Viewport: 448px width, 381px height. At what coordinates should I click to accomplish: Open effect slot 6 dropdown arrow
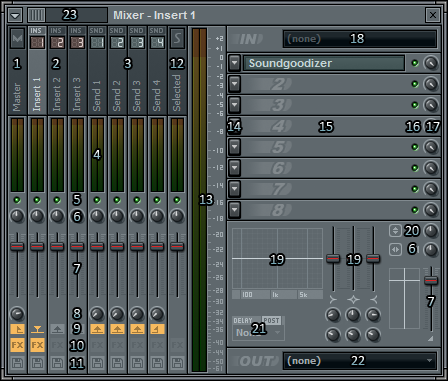(x=235, y=168)
